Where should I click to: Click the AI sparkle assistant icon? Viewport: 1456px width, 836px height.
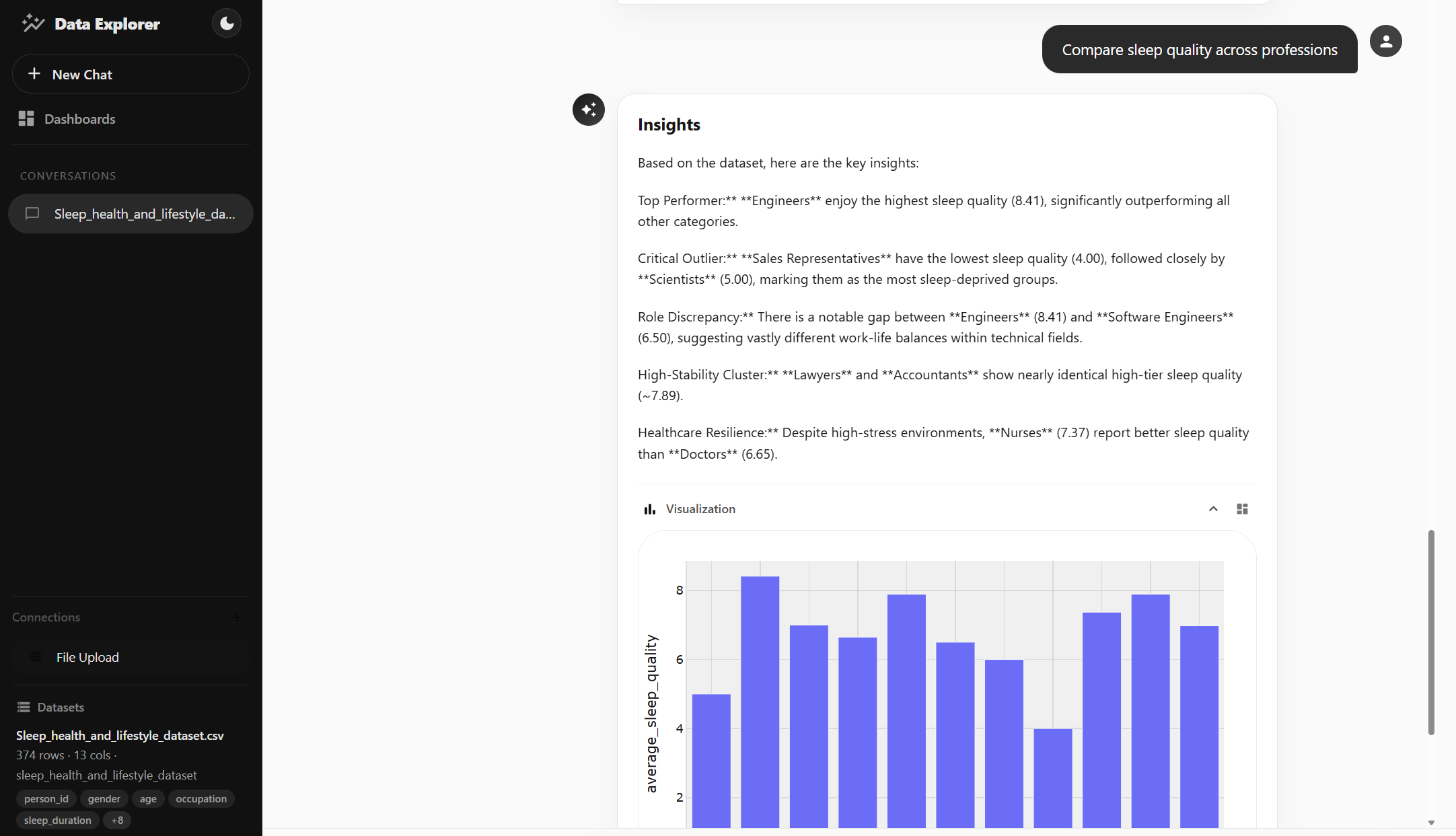click(x=588, y=110)
